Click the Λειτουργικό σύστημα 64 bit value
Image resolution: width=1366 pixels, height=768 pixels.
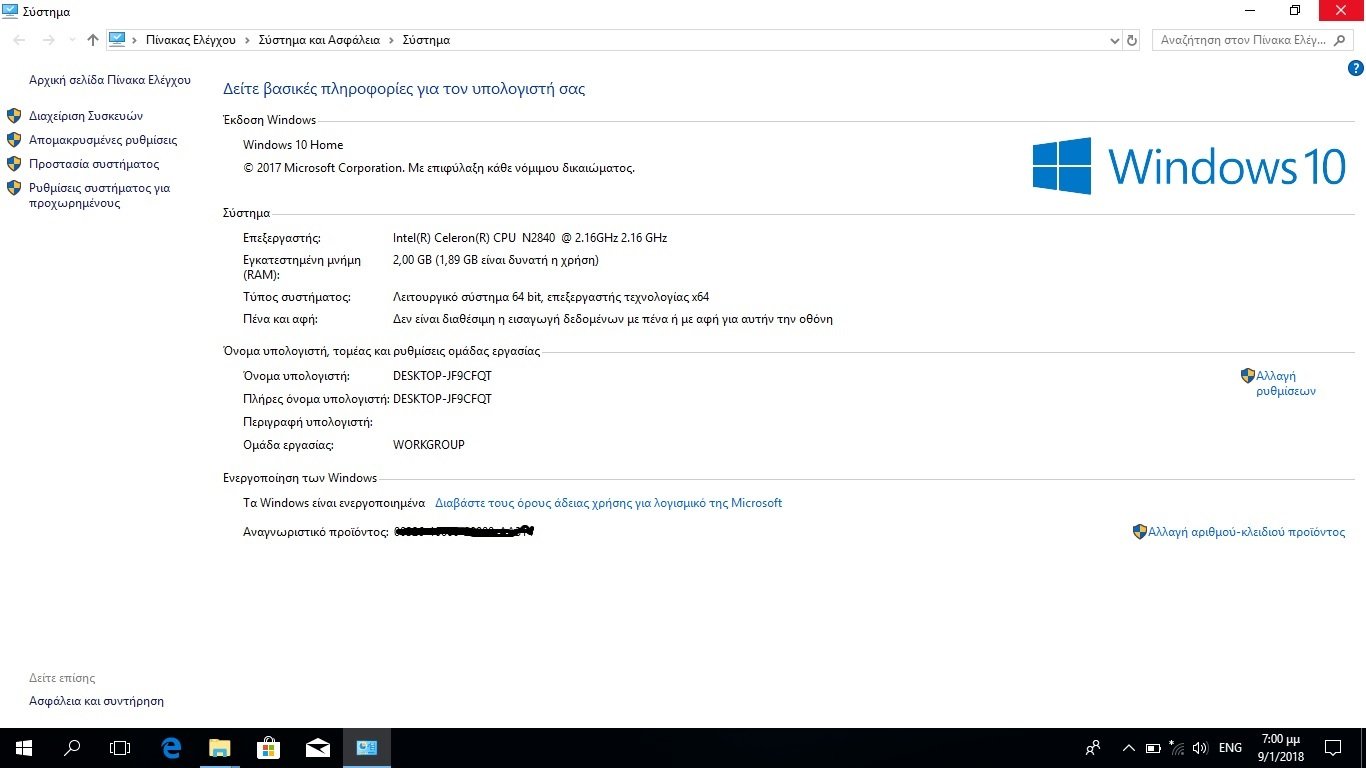click(551, 297)
